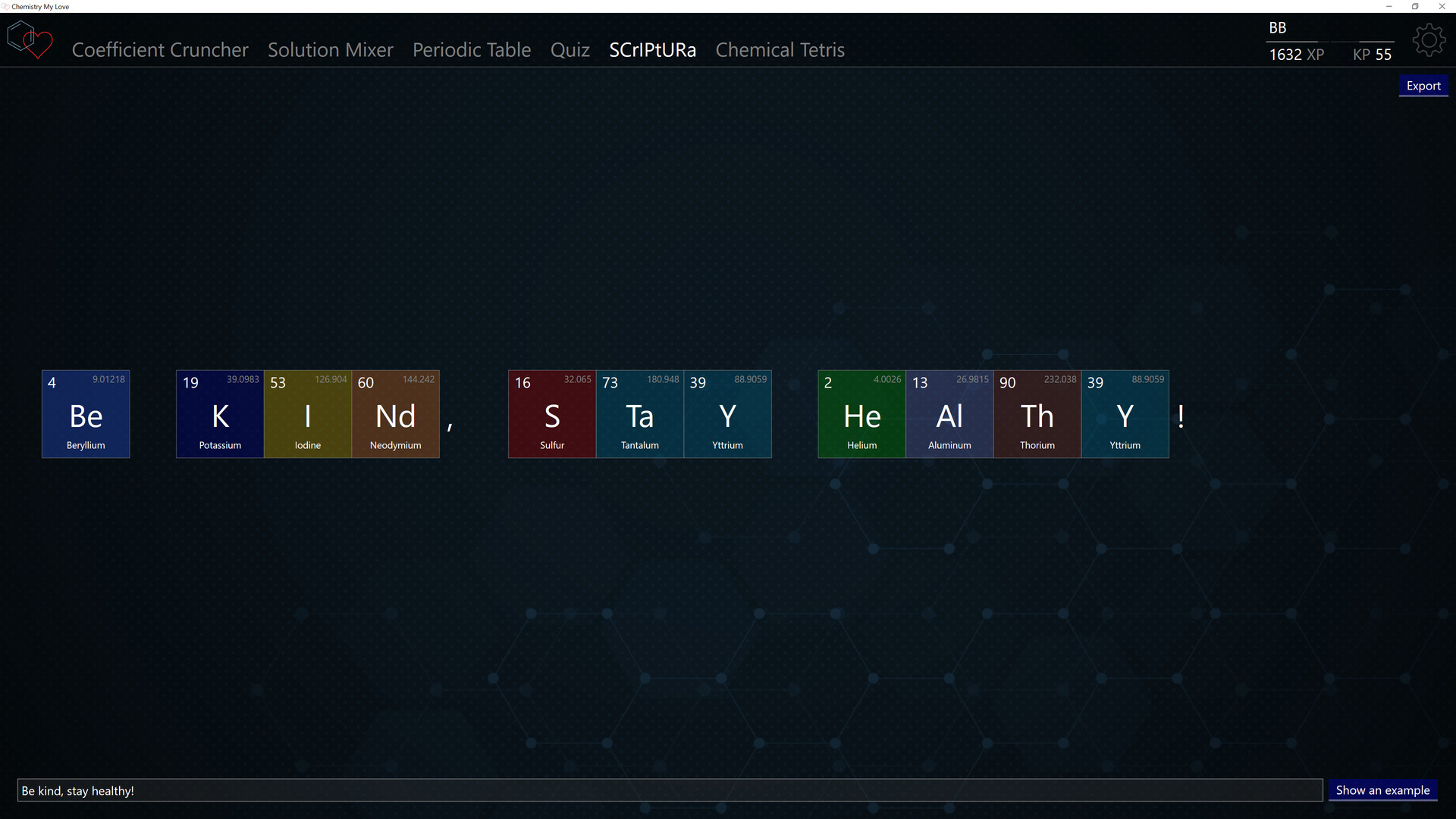
Task: Select the Potassium element tile
Action: pos(219,414)
